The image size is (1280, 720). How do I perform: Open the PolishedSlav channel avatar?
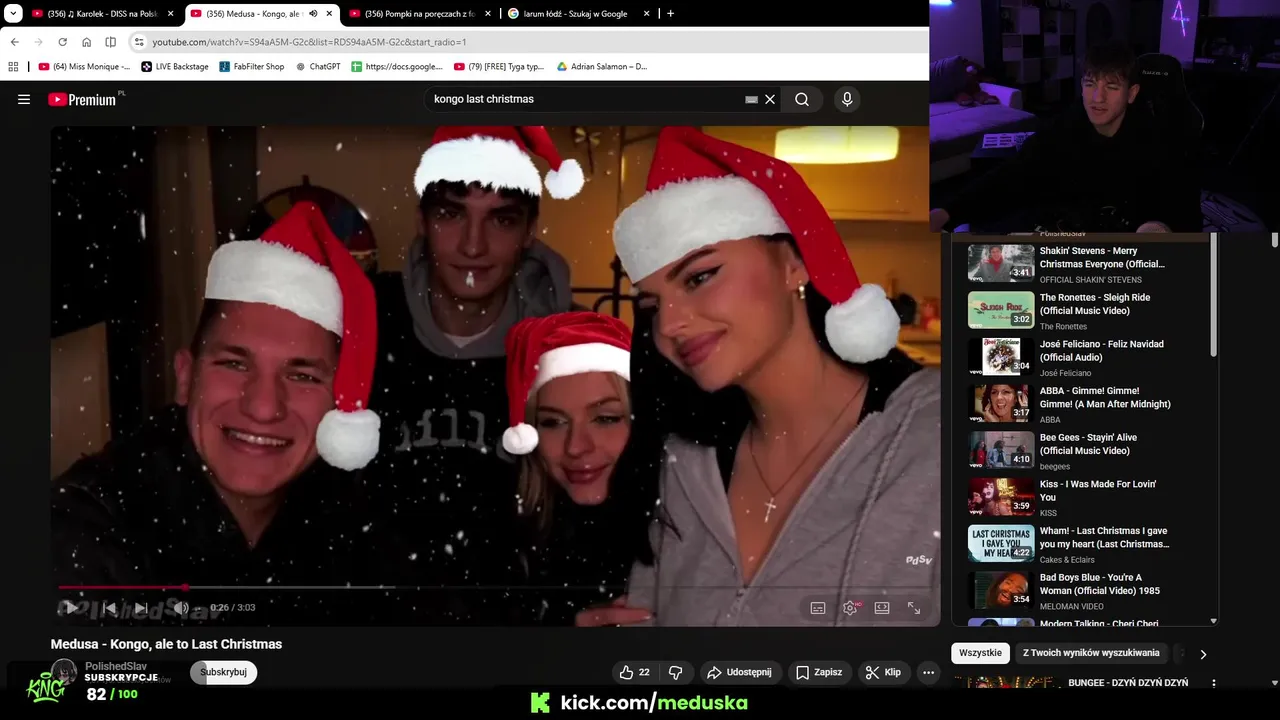64,672
